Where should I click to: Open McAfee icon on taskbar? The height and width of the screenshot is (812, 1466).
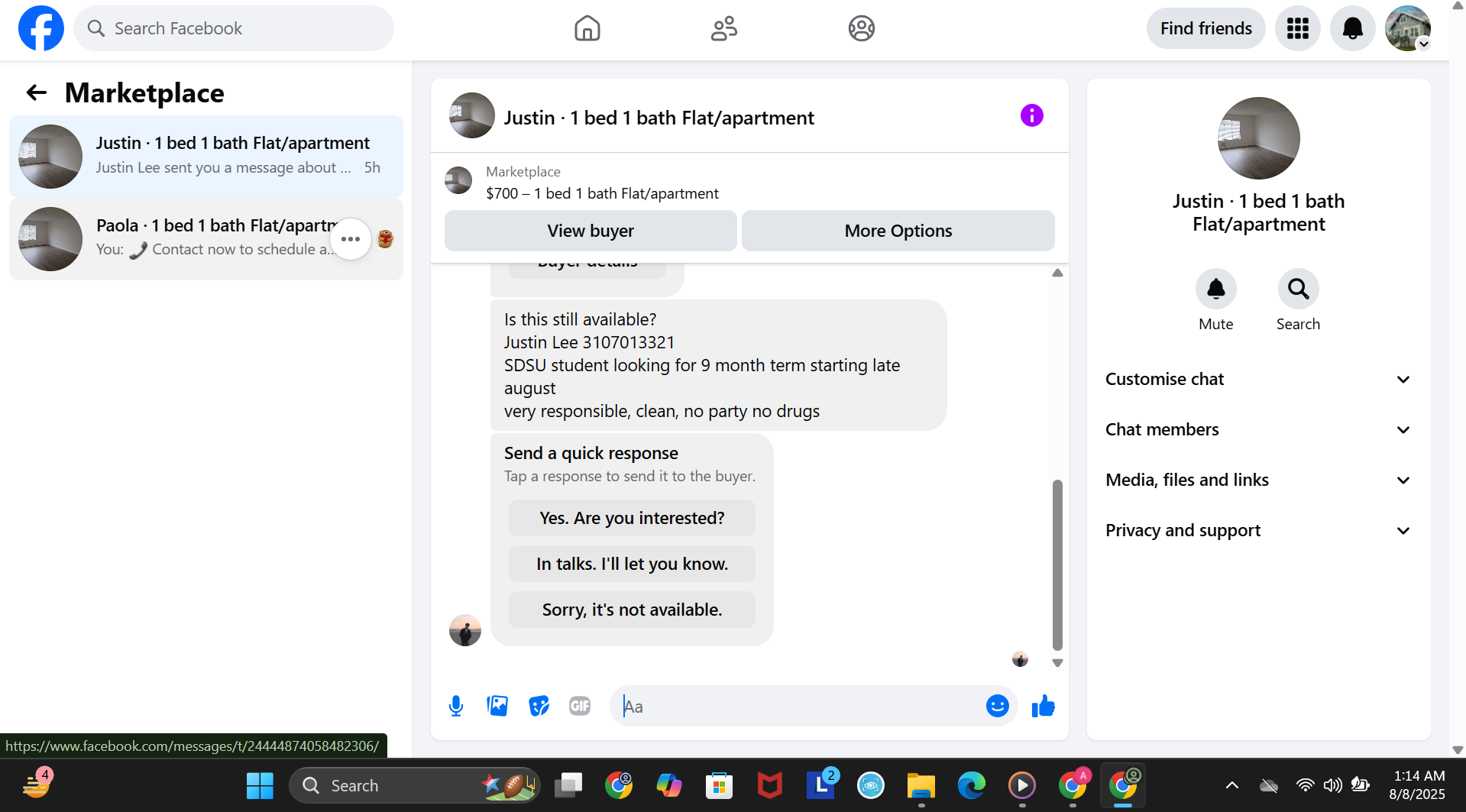coord(769,785)
